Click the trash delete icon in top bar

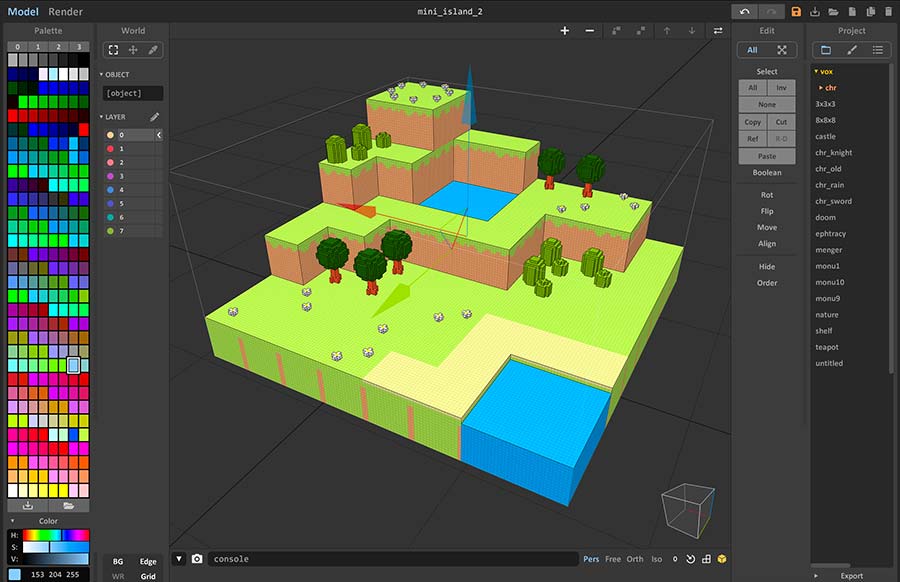(887, 12)
